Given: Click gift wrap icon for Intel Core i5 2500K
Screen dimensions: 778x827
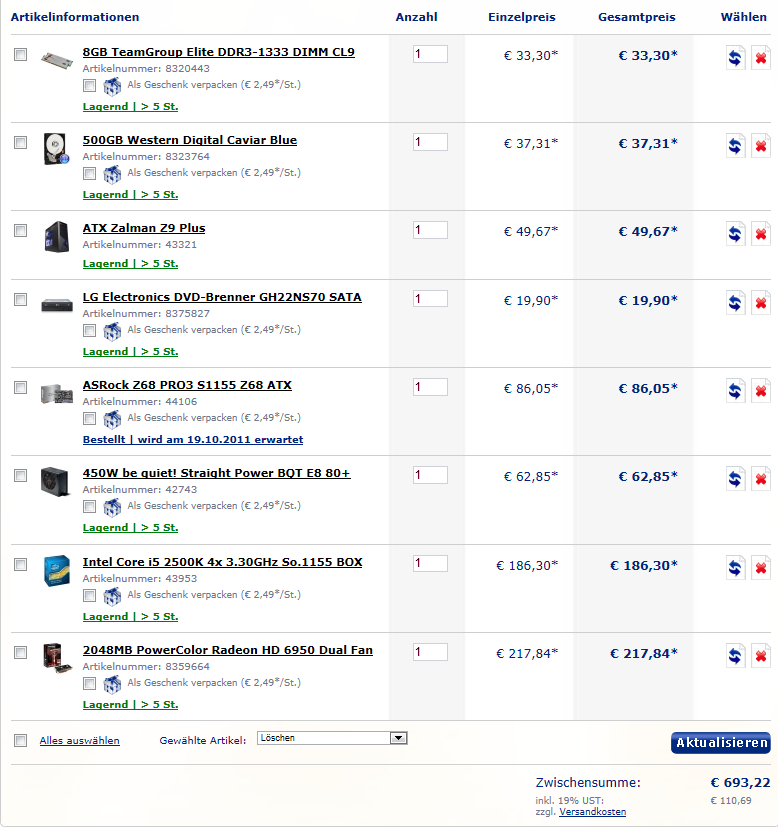Looking at the screenshot, I should [x=112, y=596].
